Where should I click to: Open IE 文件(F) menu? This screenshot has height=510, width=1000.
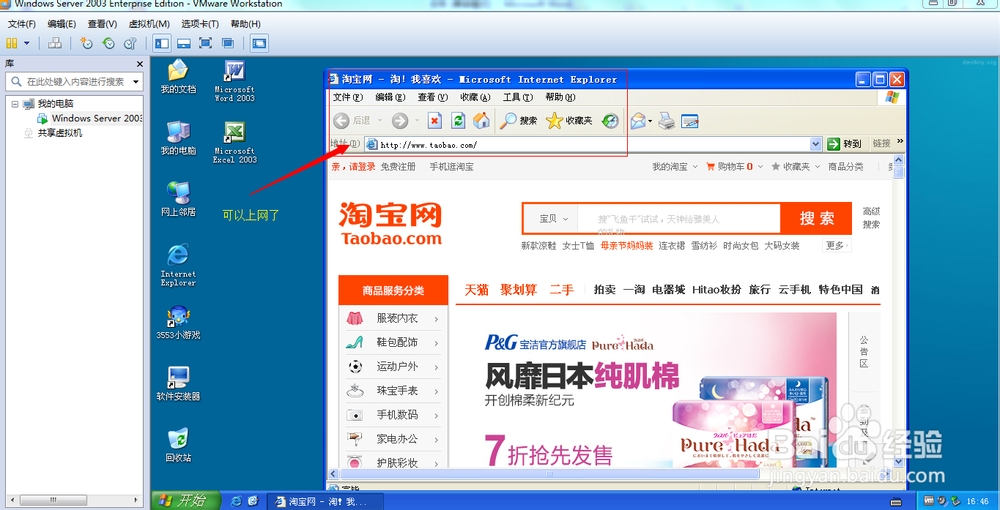click(x=348, y=98)
